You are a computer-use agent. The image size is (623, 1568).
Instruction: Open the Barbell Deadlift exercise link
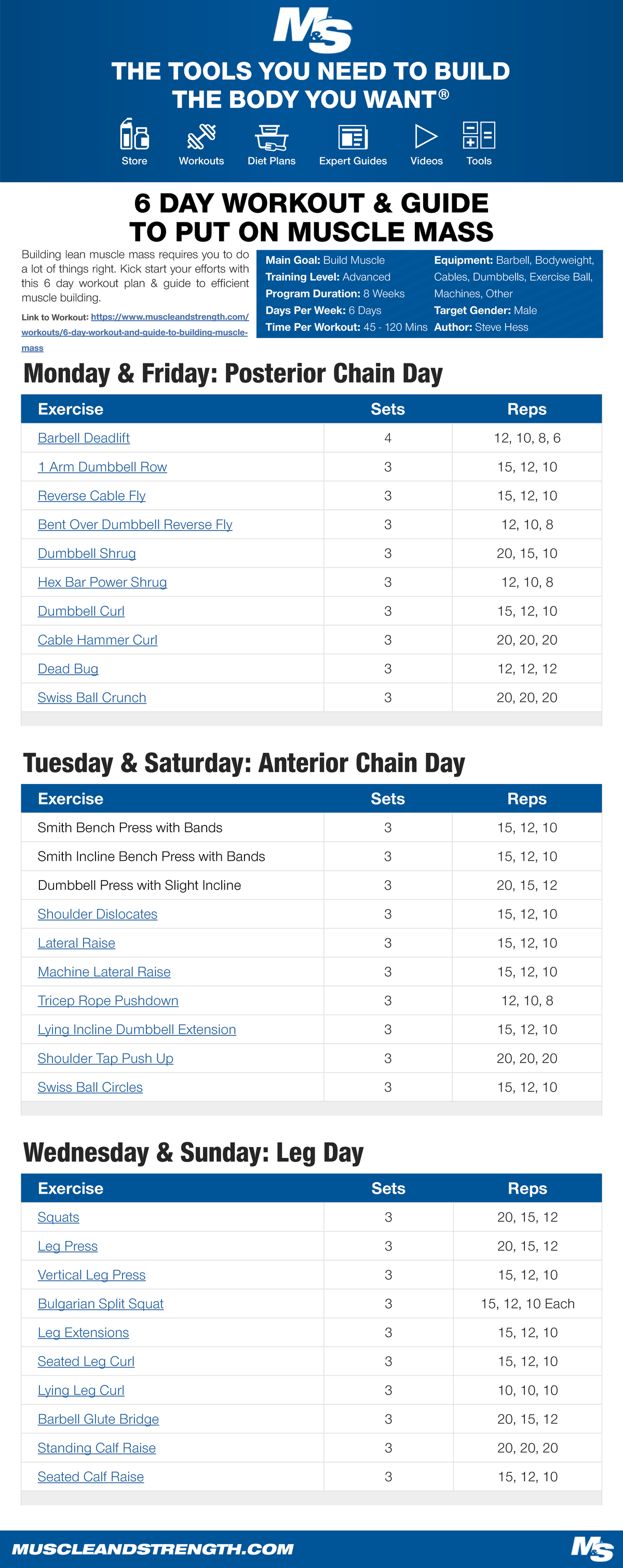click(x=84, y=438)
